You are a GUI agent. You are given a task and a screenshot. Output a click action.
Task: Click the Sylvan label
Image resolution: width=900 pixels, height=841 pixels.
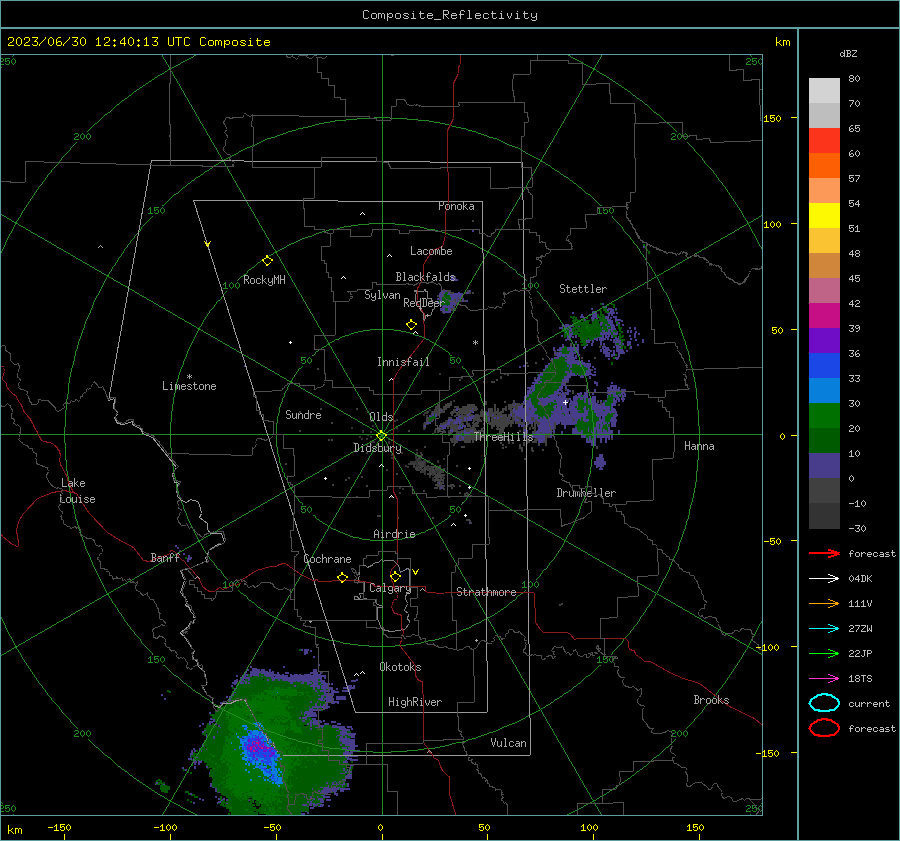(x=382, y=295)
